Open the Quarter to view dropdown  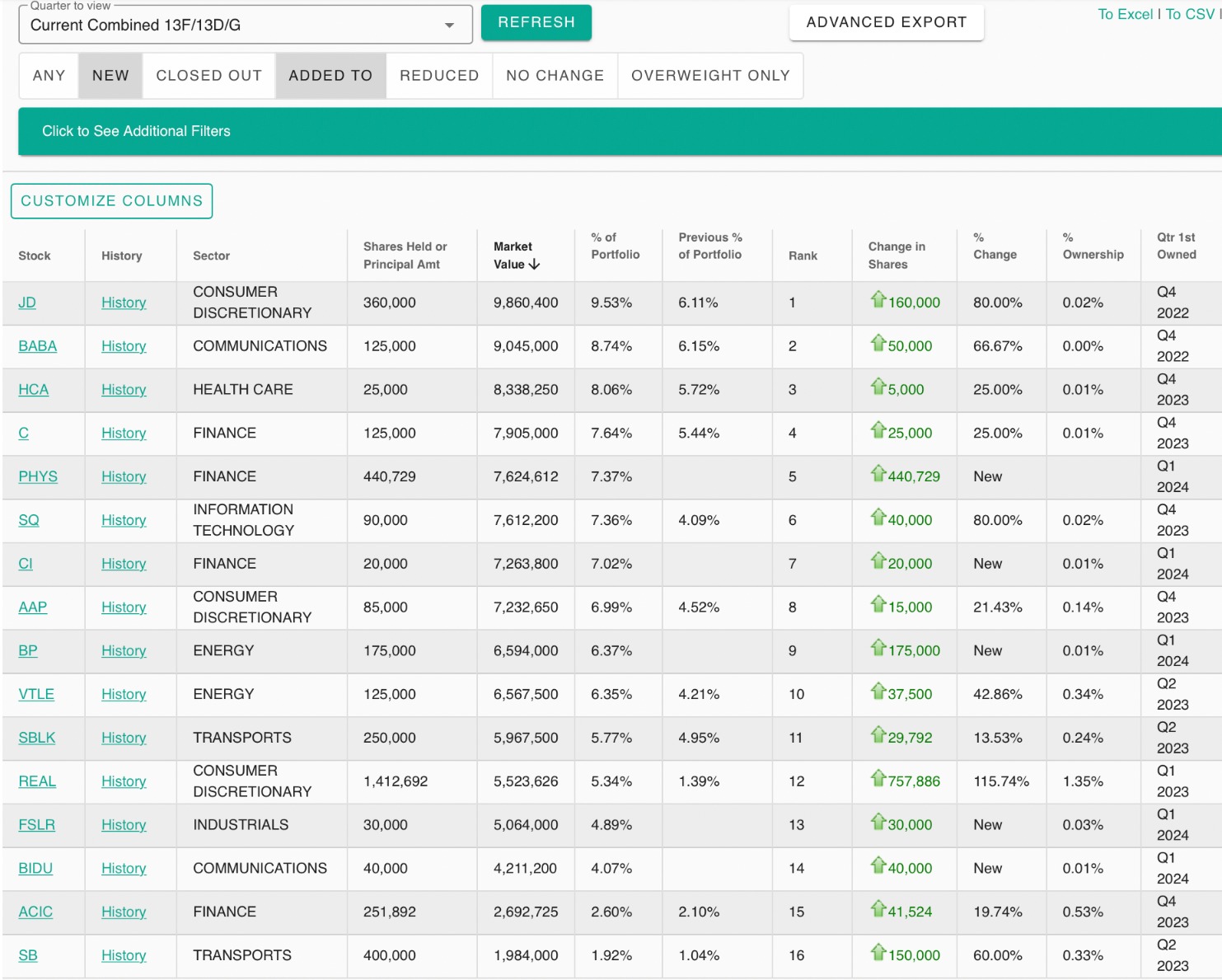(245, 25)
